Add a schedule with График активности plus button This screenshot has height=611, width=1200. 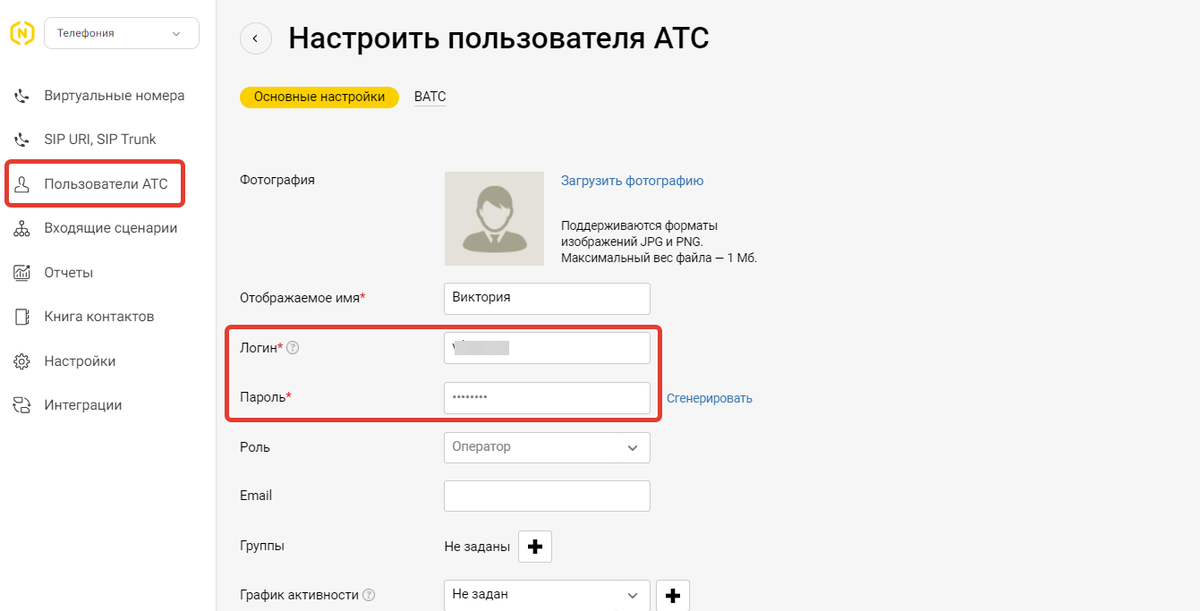tap(673, 595)
